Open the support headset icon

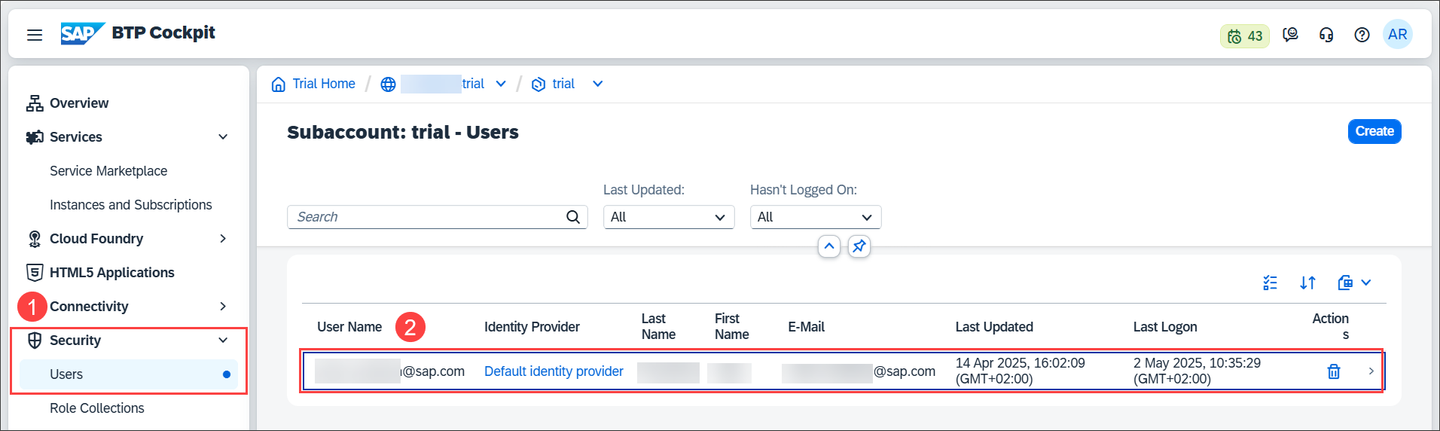tap(1327, 35)
